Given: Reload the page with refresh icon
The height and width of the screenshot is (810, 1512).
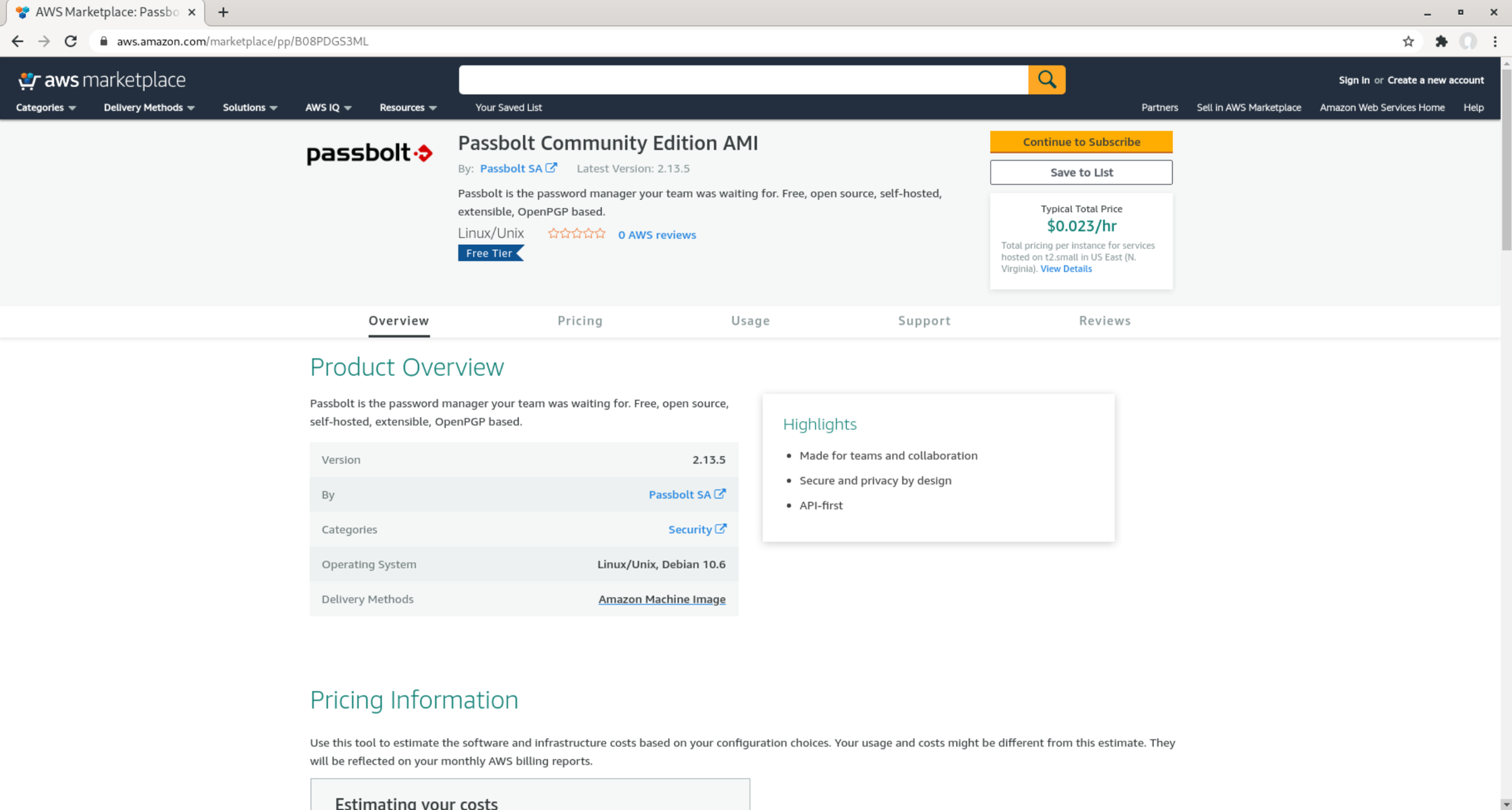Looking at the screenshot, I should pyautogui.click(x=71, y=41).
